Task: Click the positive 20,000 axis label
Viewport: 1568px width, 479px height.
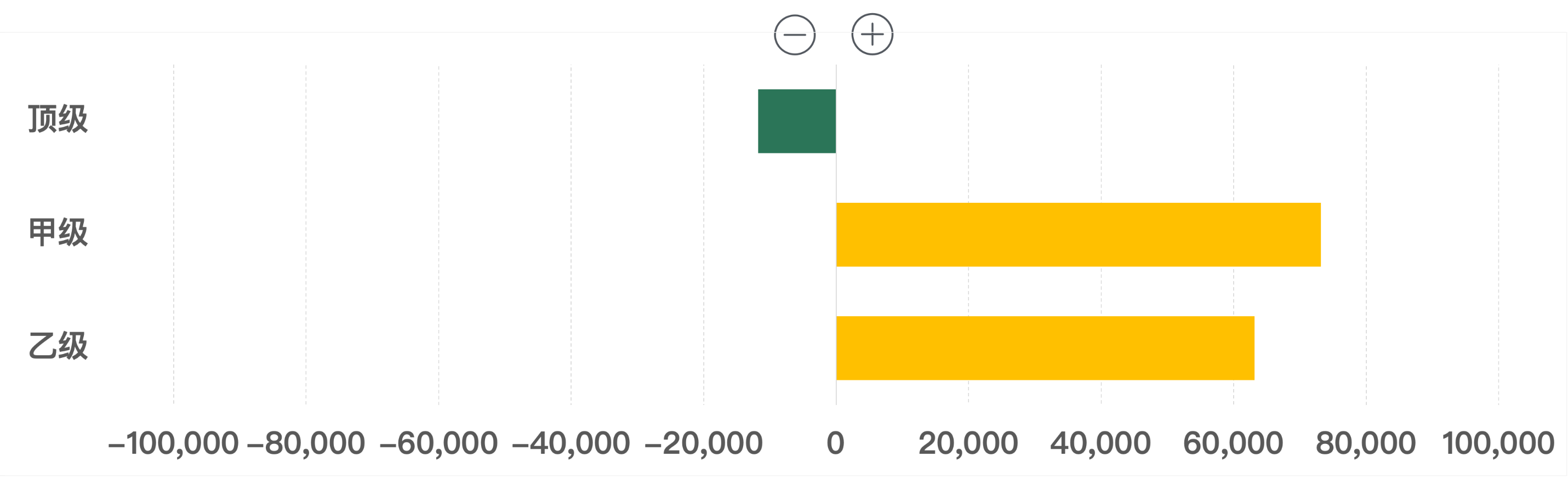Action: point(968,443)
